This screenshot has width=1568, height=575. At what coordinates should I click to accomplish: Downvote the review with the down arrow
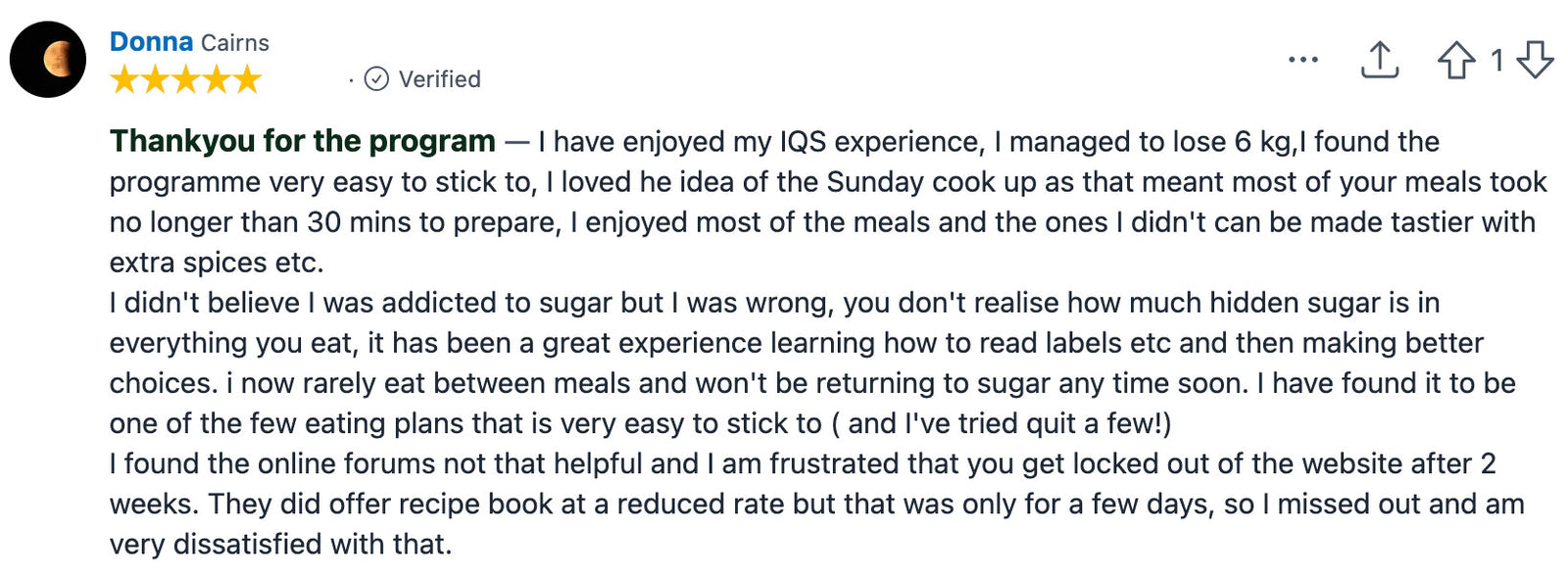1535,61
